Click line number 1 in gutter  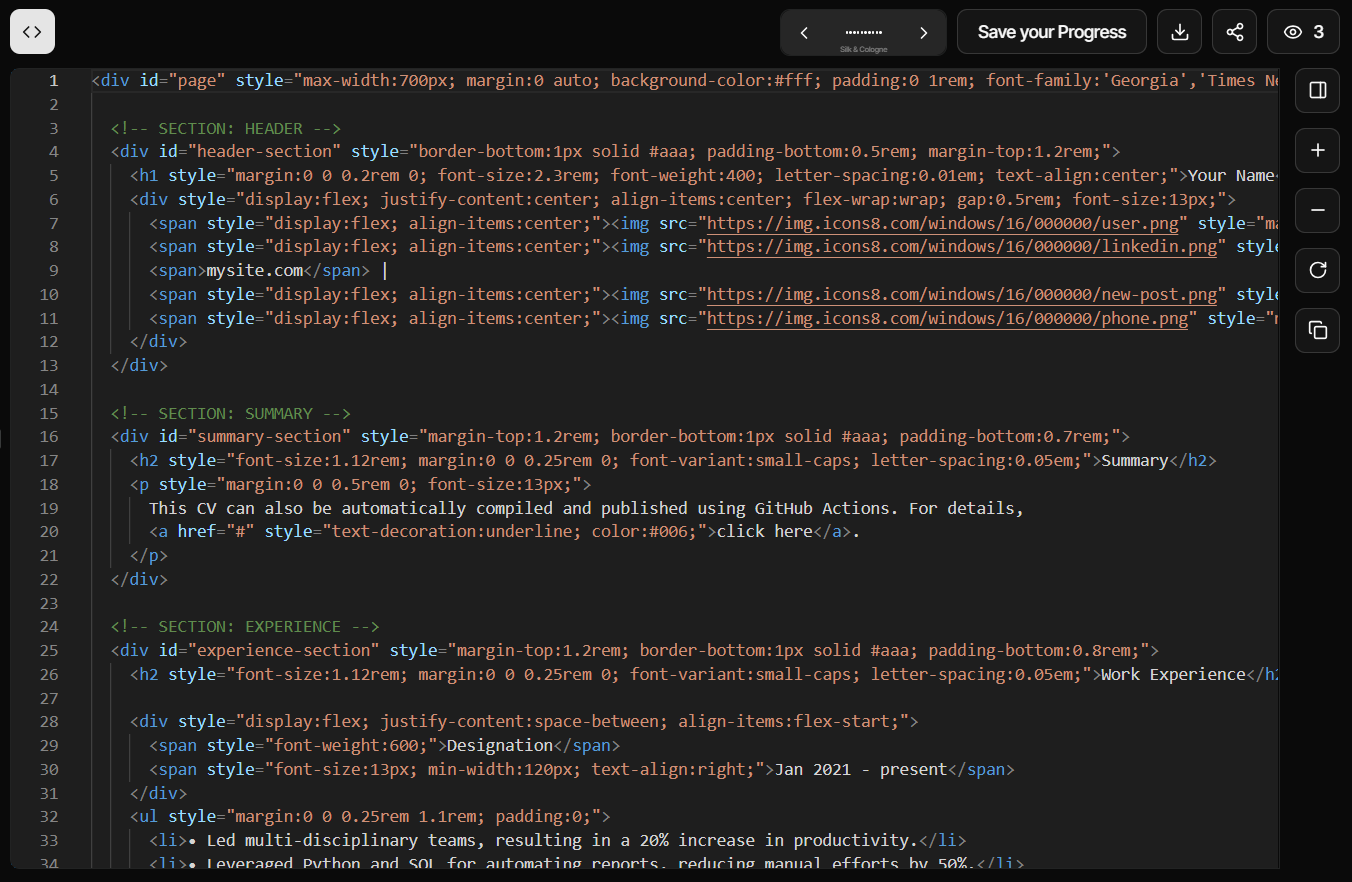point(54,81)
